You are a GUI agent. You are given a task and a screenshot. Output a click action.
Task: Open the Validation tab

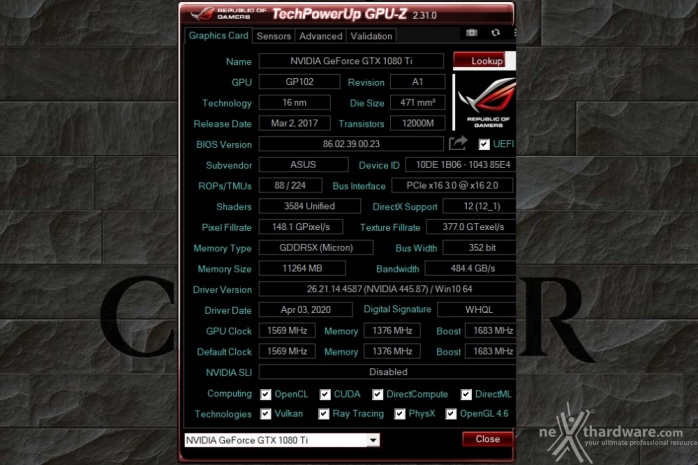point(371,36)
